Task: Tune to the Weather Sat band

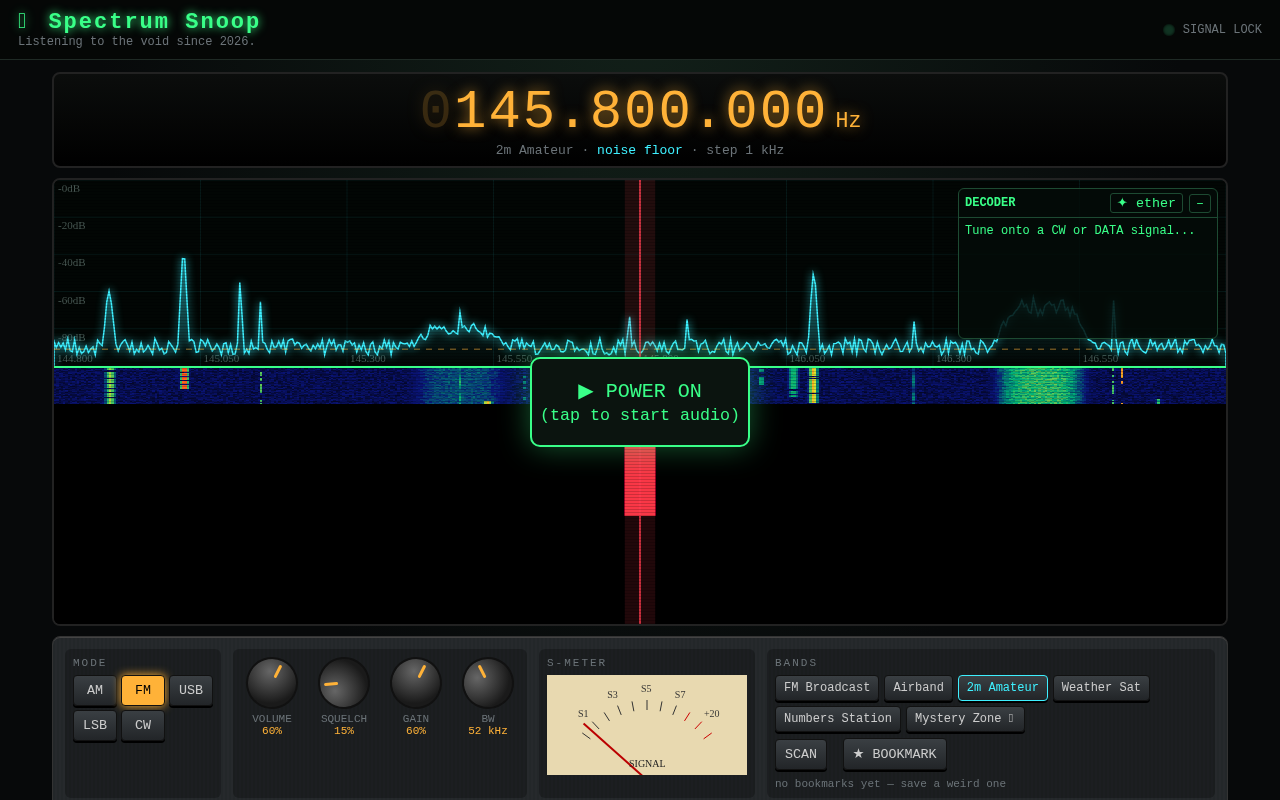Action: (x=1101, y=688)
